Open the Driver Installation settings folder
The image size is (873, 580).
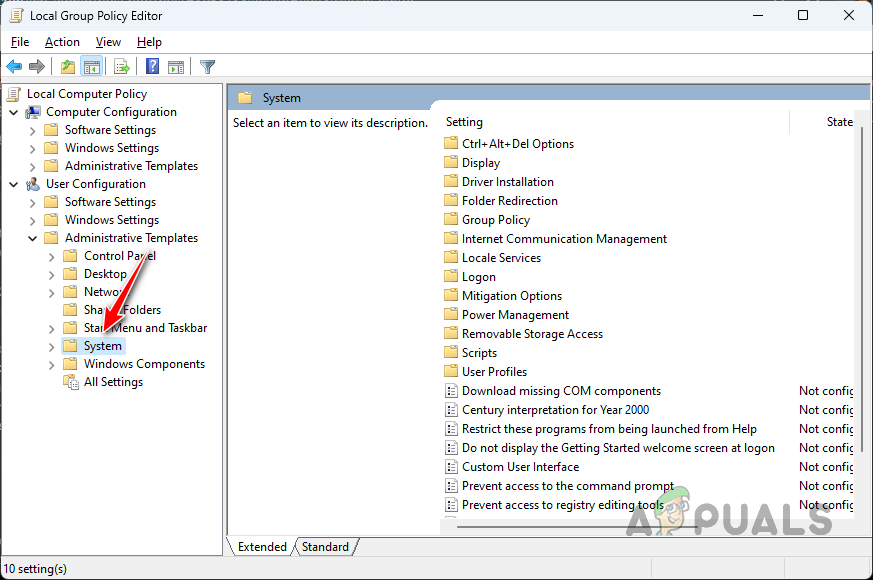tap(507, 181)
